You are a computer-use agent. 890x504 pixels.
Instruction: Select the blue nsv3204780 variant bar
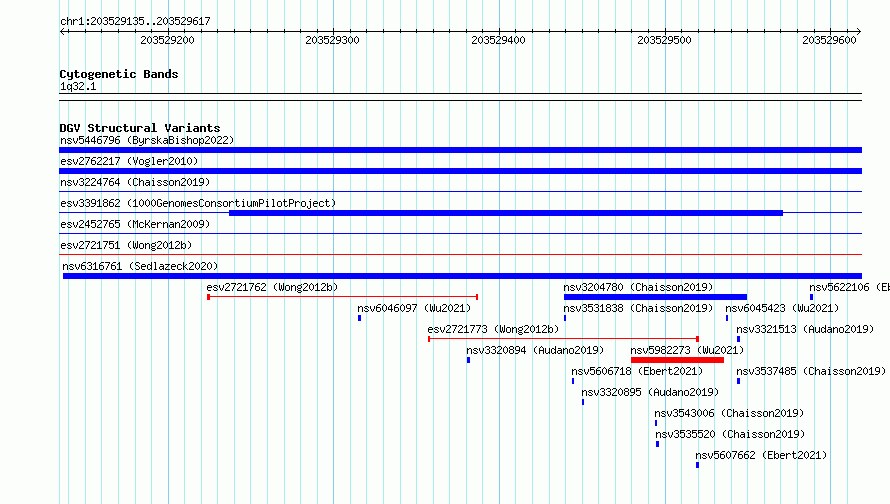tap(656, 297)
